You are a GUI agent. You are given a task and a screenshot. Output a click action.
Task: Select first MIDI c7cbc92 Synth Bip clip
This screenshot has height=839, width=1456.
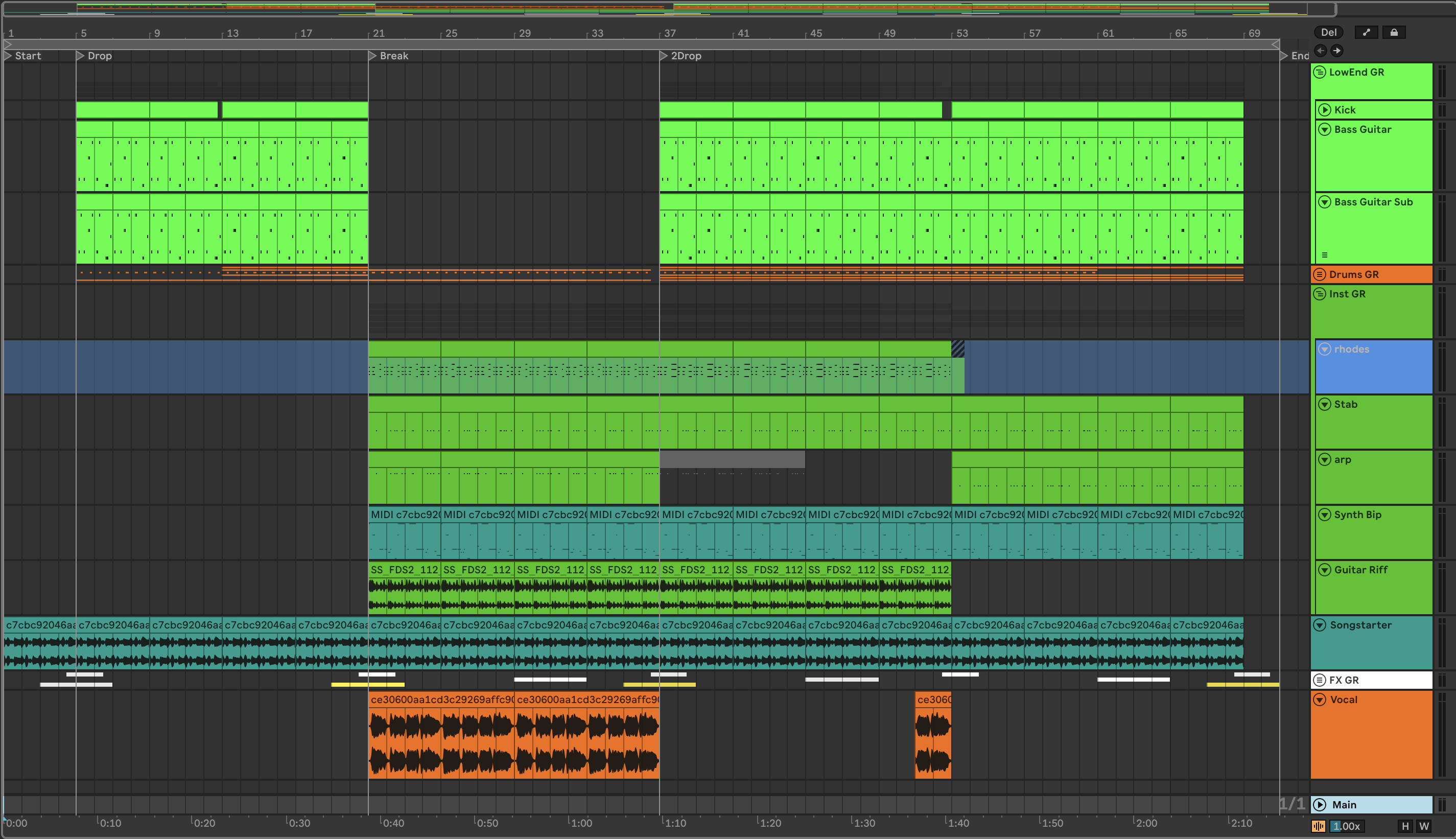(404, 533)
